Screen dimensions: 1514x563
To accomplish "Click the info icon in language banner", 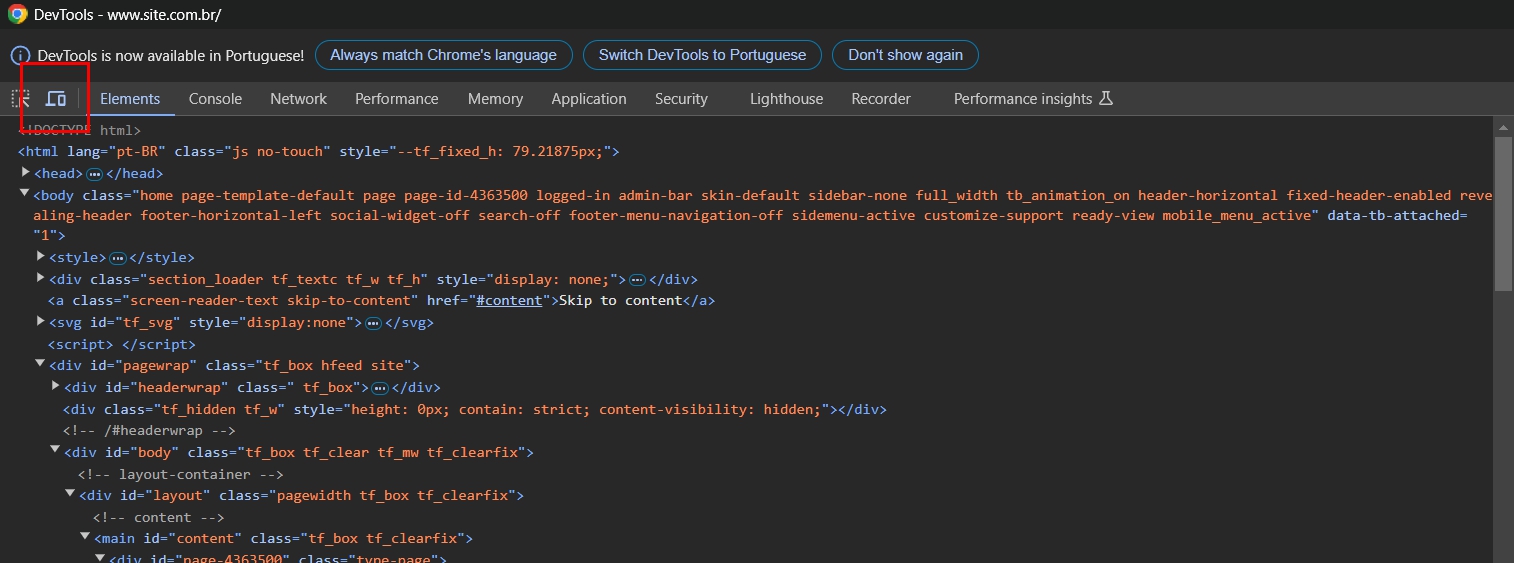I will click(x=20, y=55).
